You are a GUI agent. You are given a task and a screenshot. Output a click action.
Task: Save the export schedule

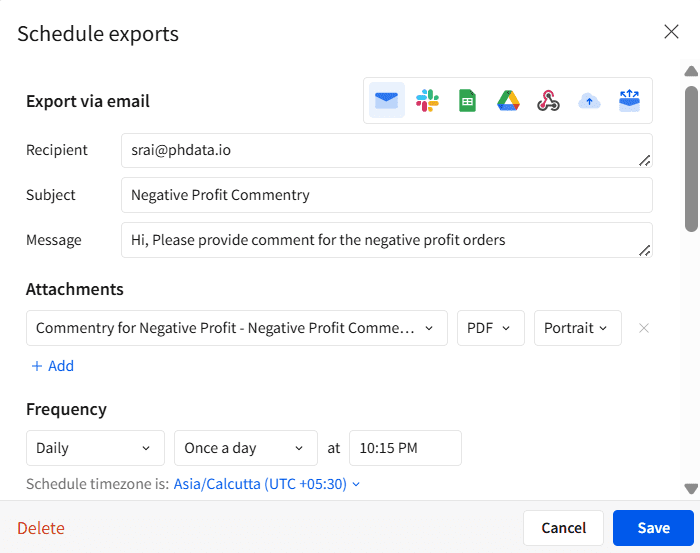653,528
